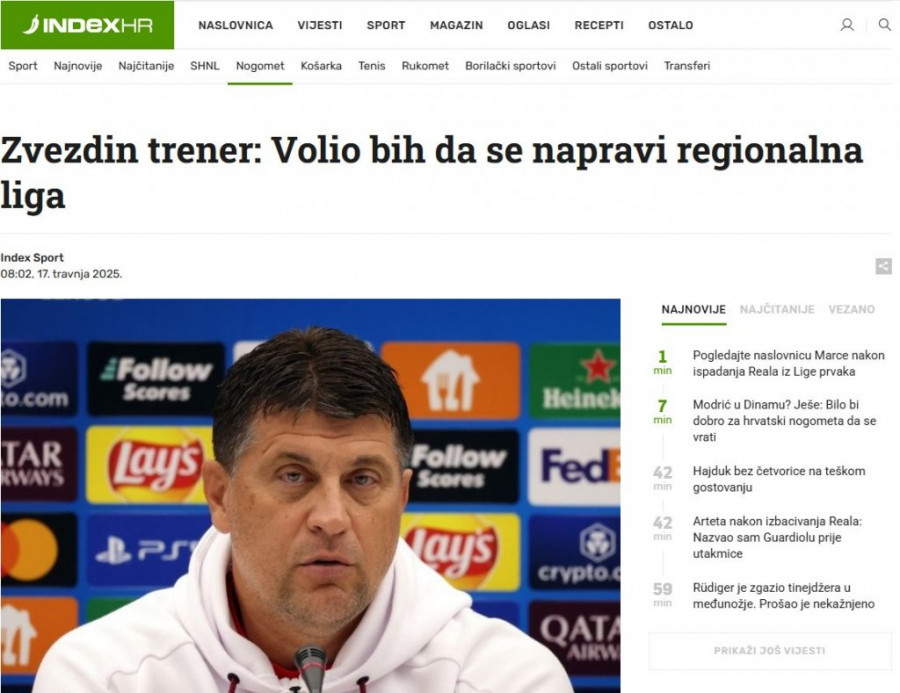Switch to the NAJČITANIJE sidebar tab
Image resolution: width=900 pixels, height=693 pixels.
point(777,309)
